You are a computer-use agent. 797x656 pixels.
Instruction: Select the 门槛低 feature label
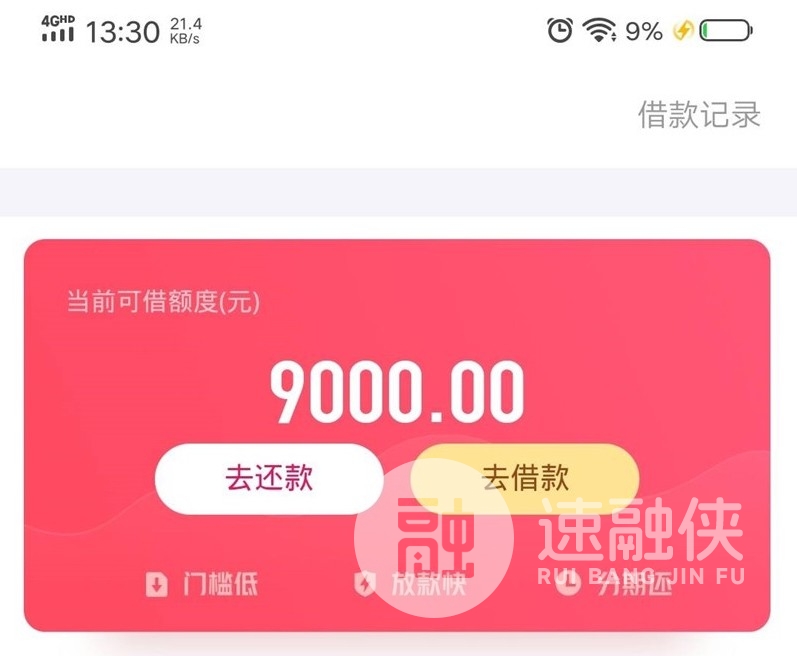[220, 584]
